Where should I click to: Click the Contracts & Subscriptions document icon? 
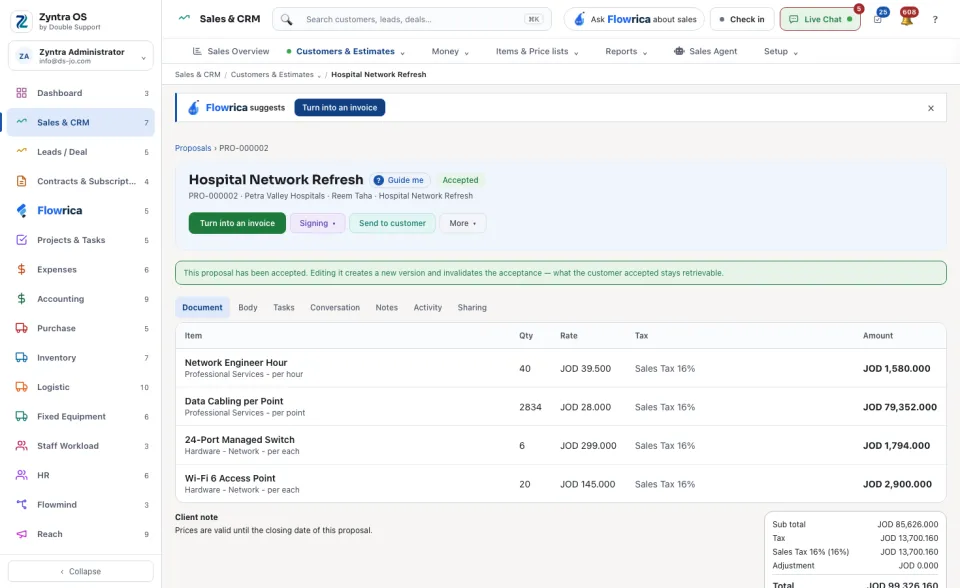pos(21,181)
